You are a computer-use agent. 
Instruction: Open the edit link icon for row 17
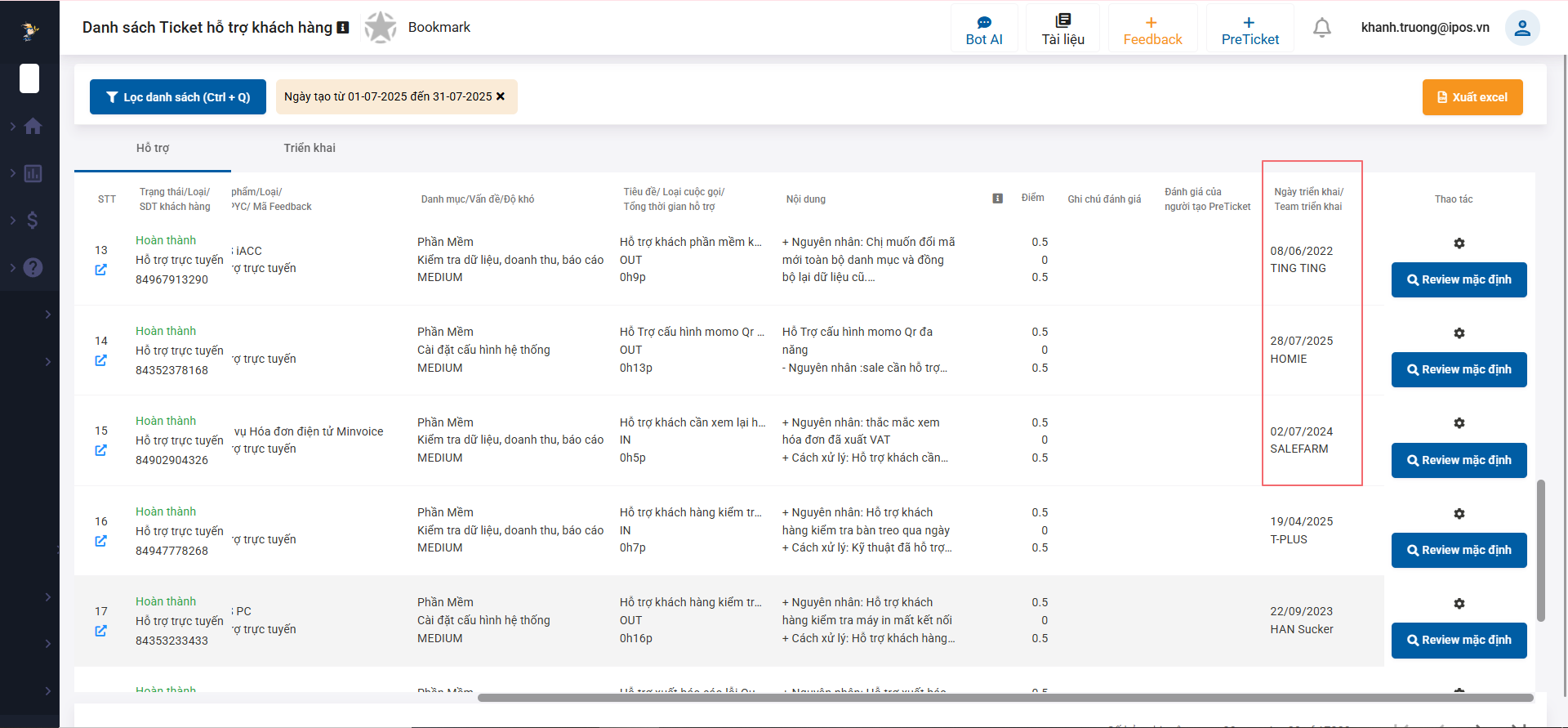[x=100, y=631]
